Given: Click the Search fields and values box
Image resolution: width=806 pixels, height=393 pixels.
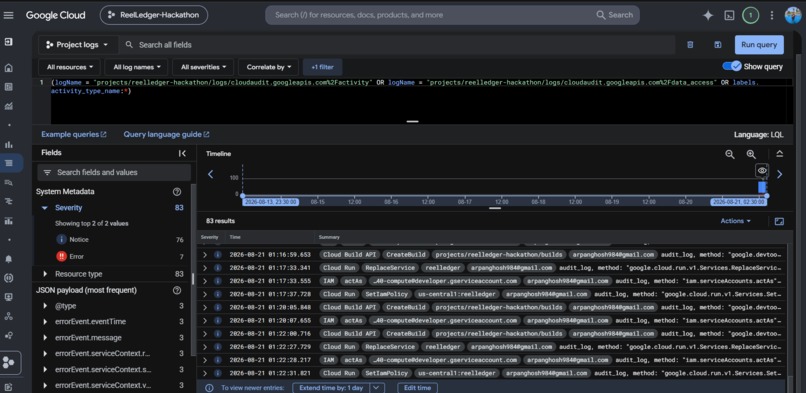Looking at the screenshot, I should (x=114, y=173).
